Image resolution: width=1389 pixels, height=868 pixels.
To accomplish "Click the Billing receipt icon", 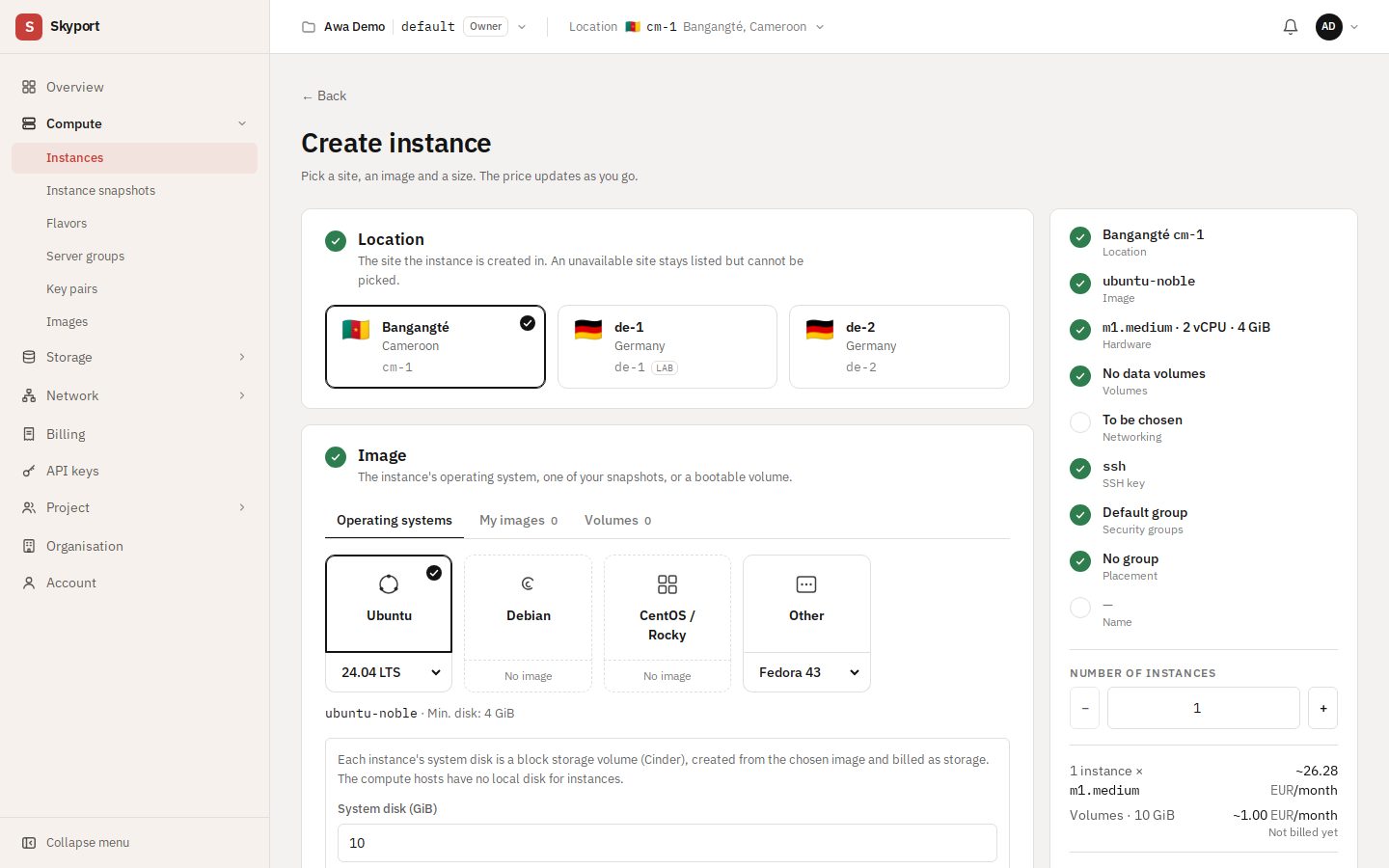I will tap(29, 434).
